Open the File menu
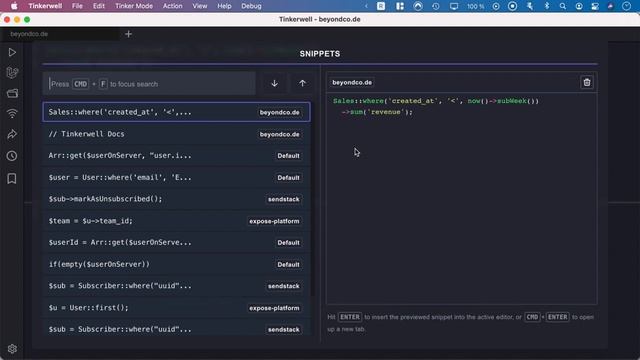Viewport: 640px width, 360px height. (77, 6)
